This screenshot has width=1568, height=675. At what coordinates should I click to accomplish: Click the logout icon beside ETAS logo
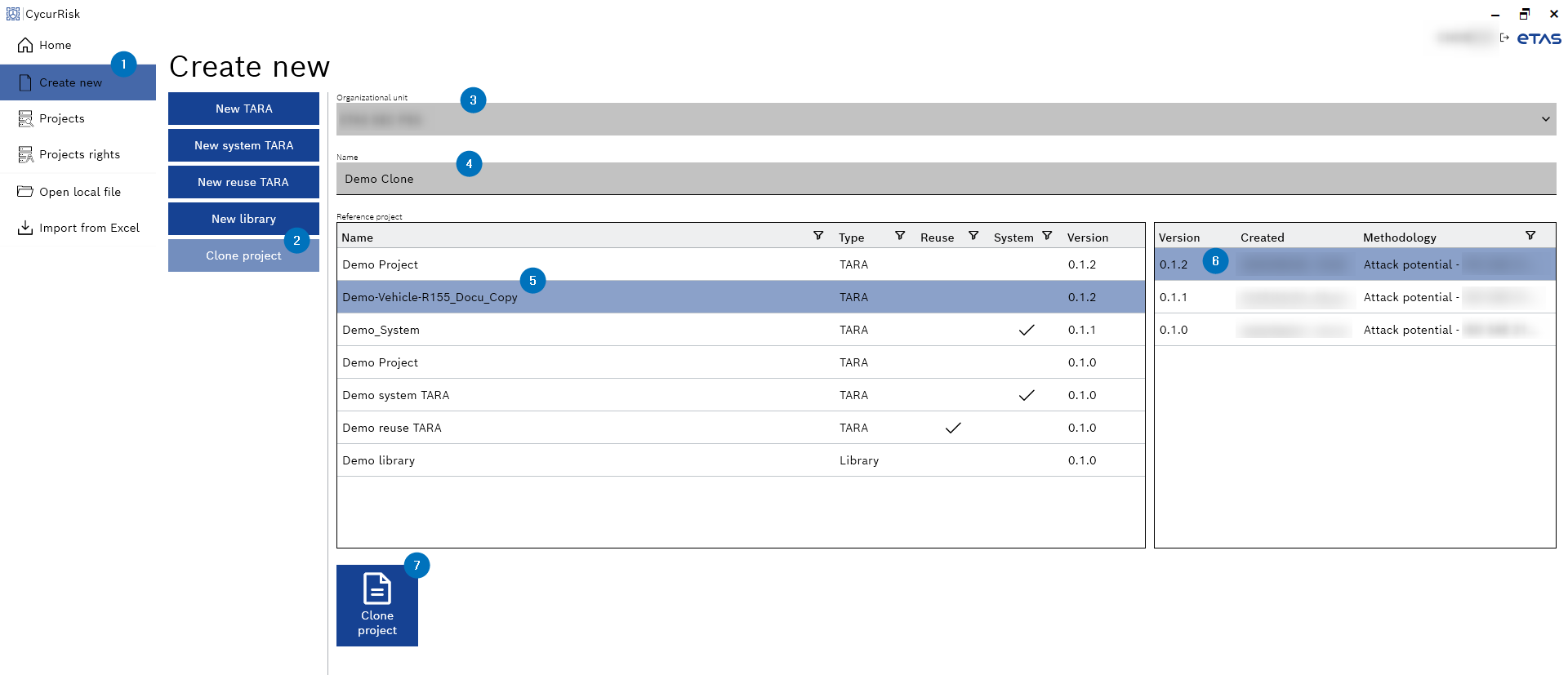click(1503, 38)
